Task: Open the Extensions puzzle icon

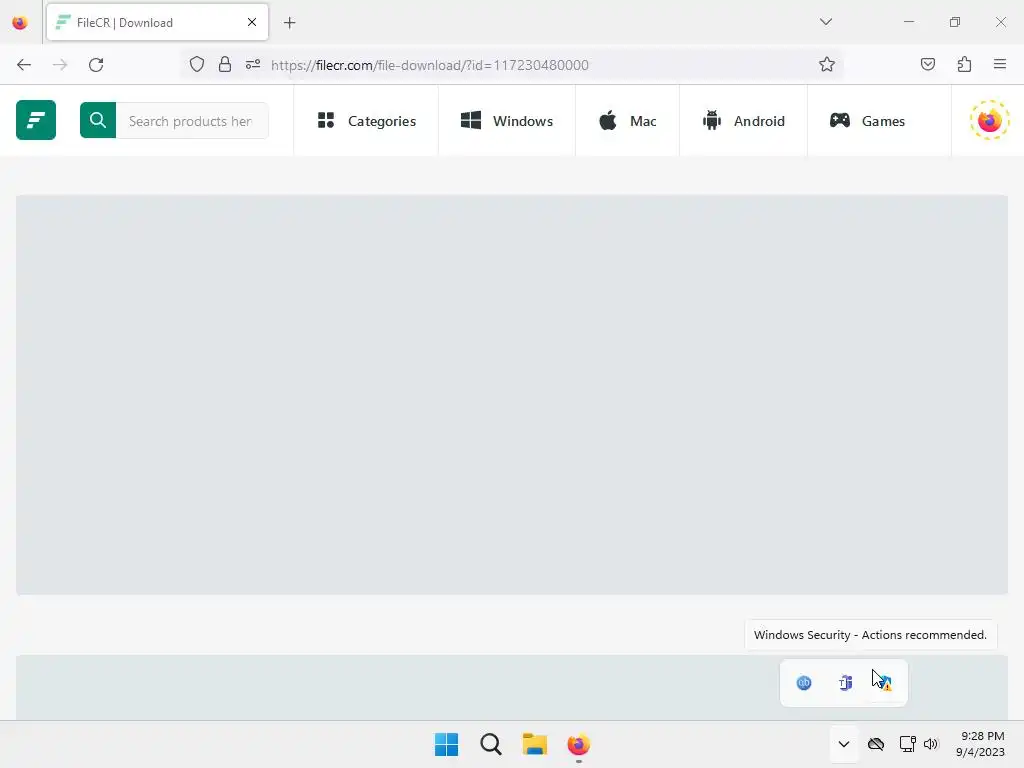Action: pos(965,64)
